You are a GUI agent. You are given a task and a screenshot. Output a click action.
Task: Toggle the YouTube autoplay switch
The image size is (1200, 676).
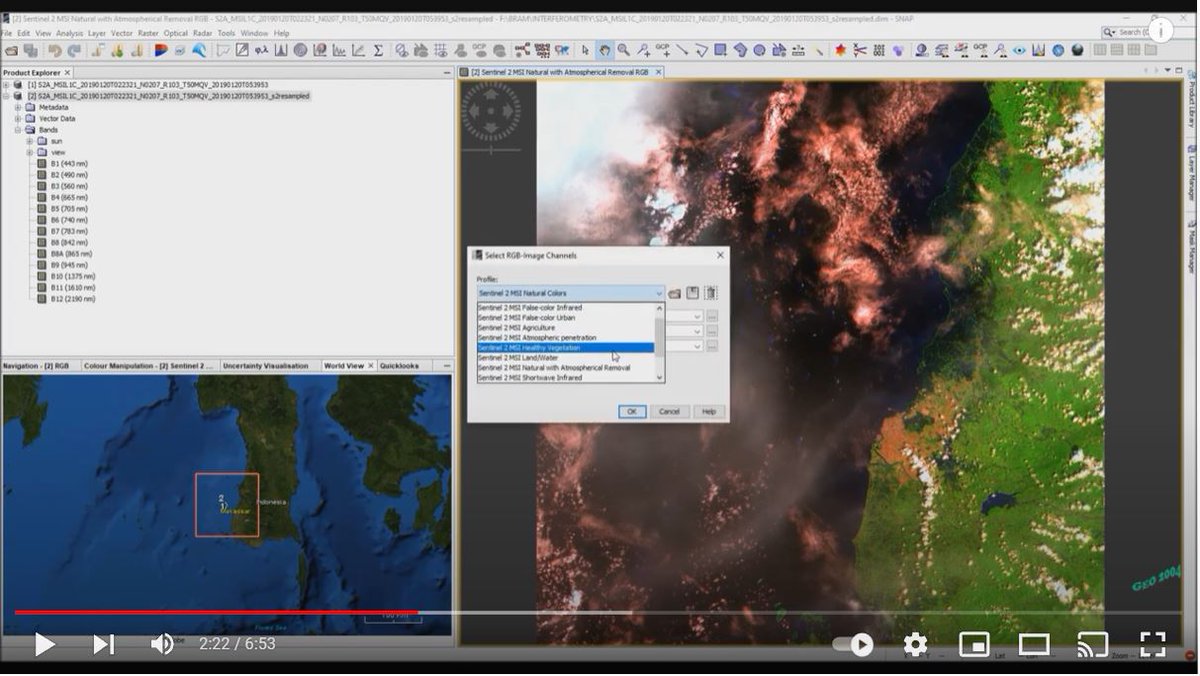[x=853, y=644]
